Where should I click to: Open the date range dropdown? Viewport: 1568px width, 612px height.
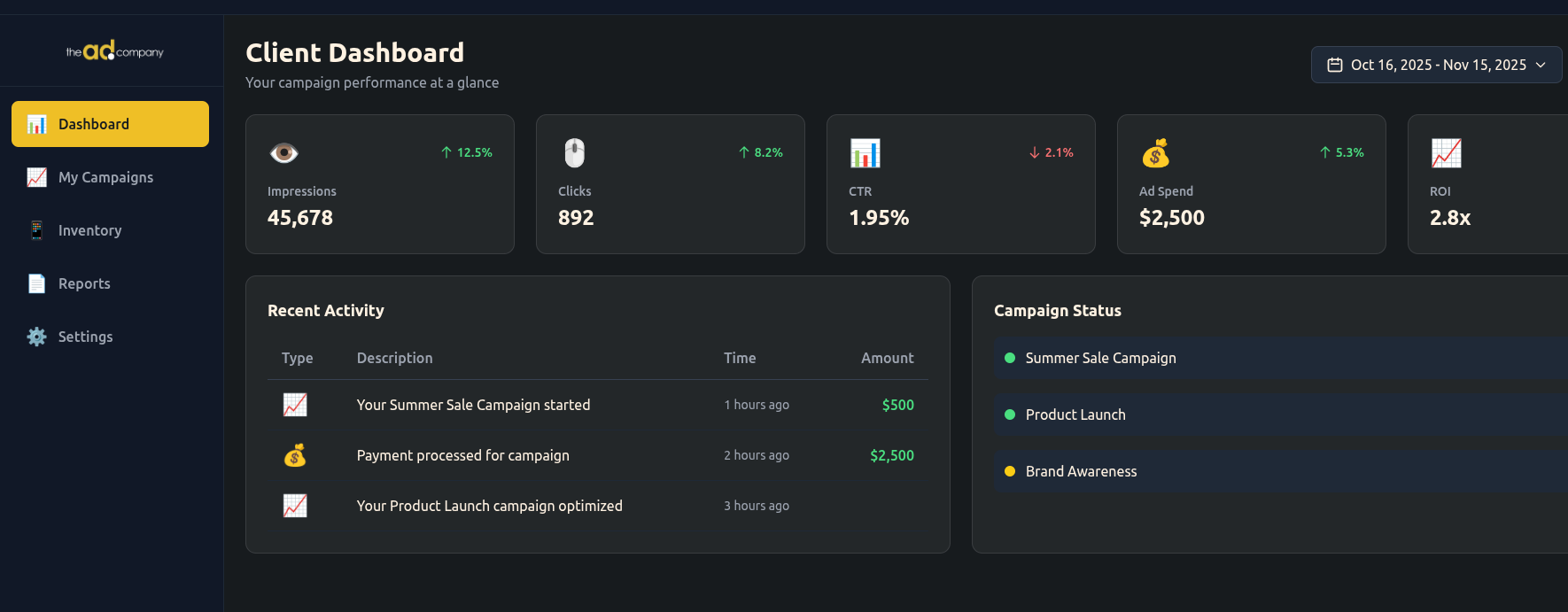[x=1437, y=65]
